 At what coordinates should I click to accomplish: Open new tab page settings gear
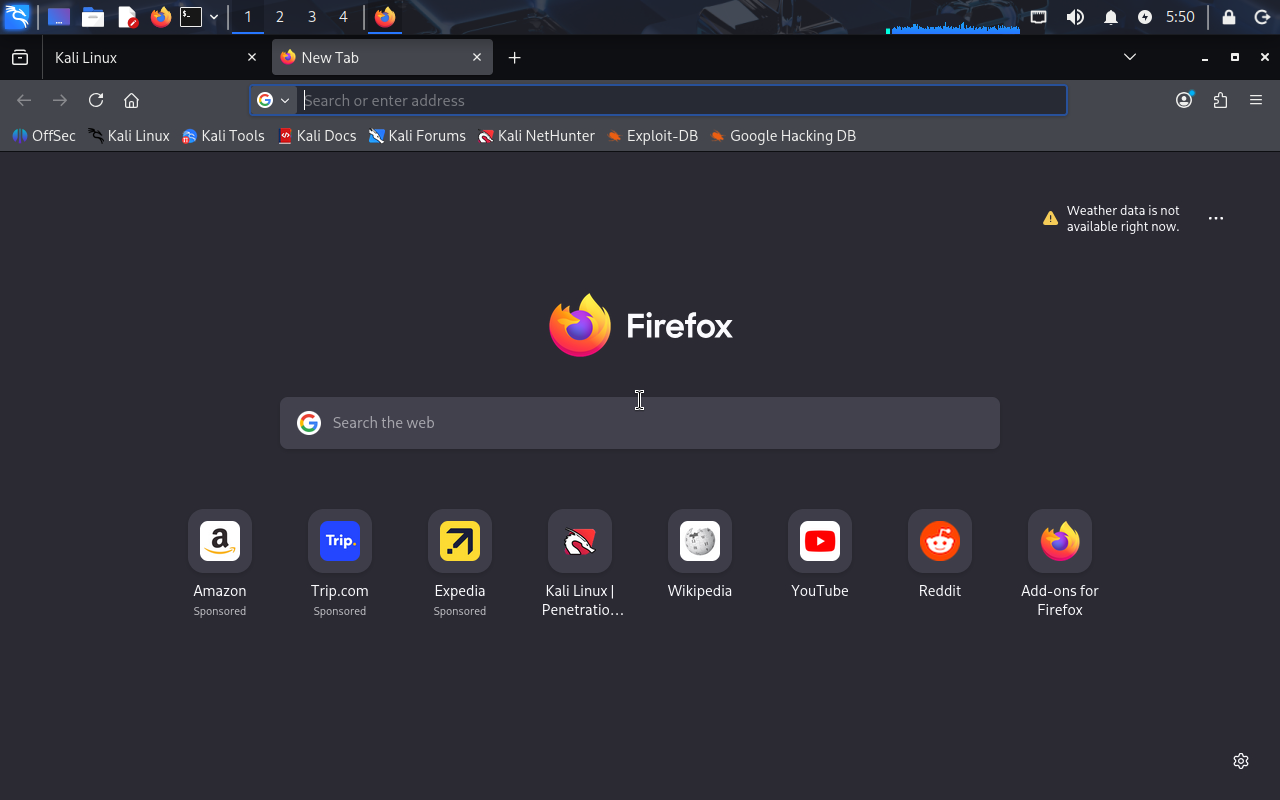pyautogui.click(x=1241, y=761)
